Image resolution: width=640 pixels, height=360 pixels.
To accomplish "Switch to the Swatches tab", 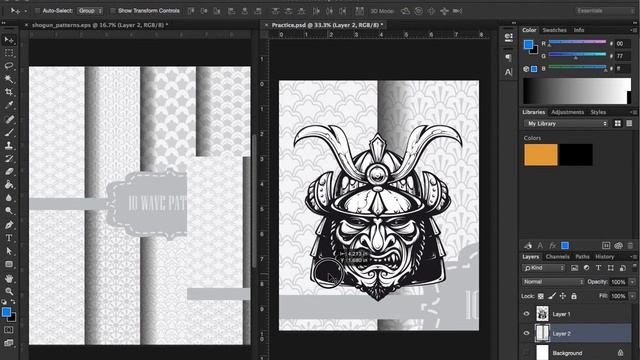I will (x=554, y=30).
